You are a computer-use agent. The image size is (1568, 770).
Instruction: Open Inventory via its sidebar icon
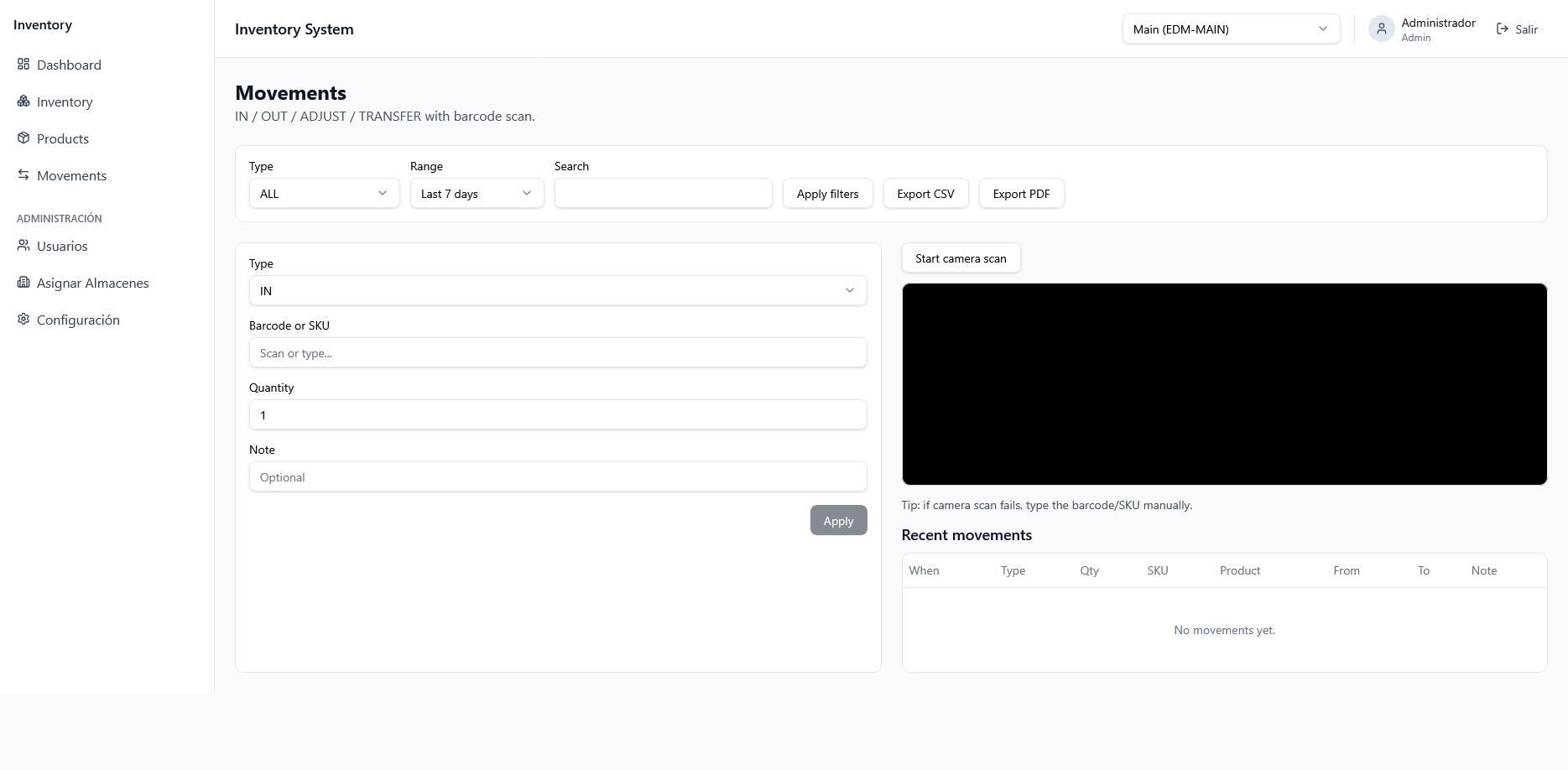click(23, 101)
